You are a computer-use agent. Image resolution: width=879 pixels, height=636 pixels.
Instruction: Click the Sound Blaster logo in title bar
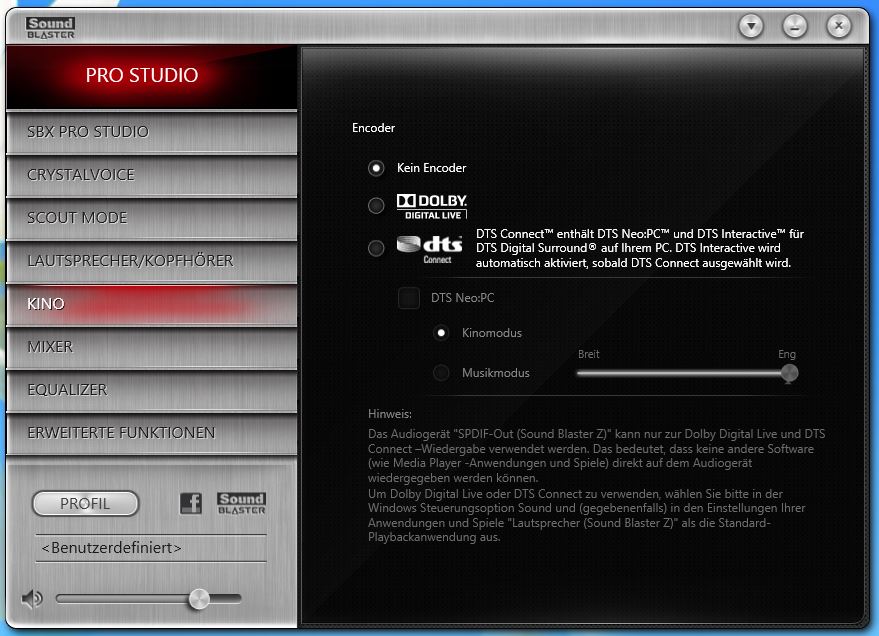(x=50, y=28)
